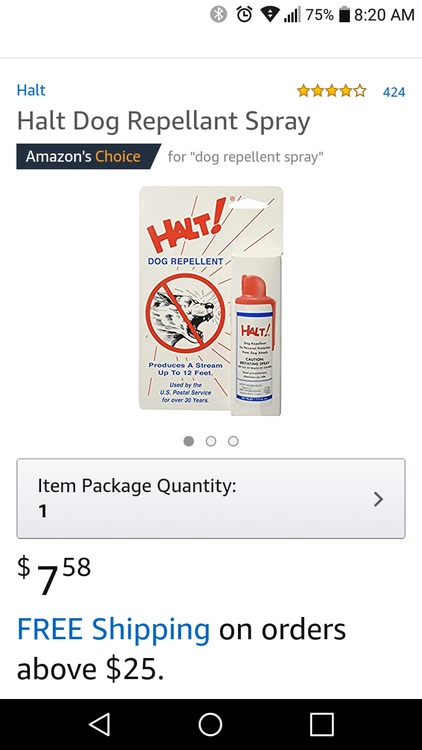The image size is (422, 750).
Task: Tap the cellular signal bars icon
Action: click(292, 15)
